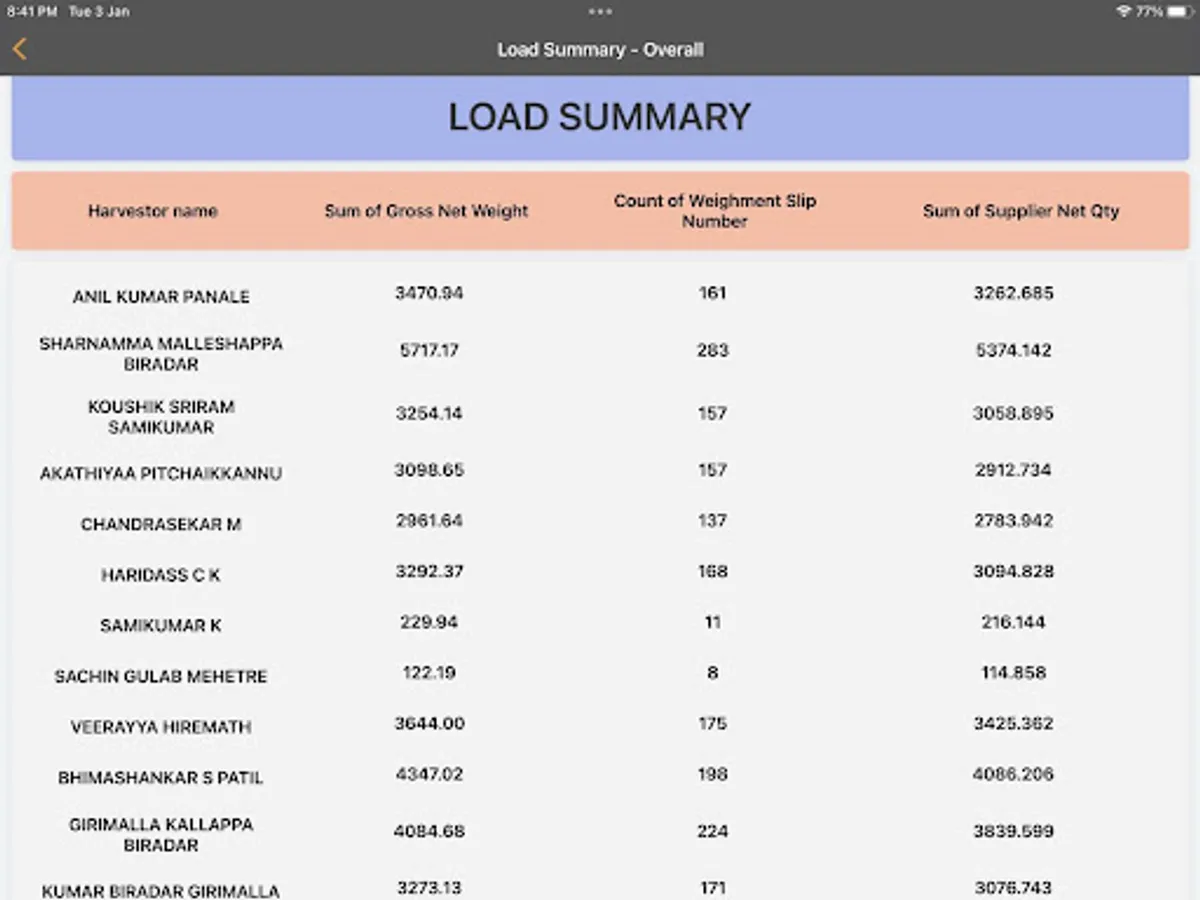Select the 'Sum of Supplier Net Qty' header
The width and height of the screenshot is (1200, 900).
click(x=1020, y=211)
